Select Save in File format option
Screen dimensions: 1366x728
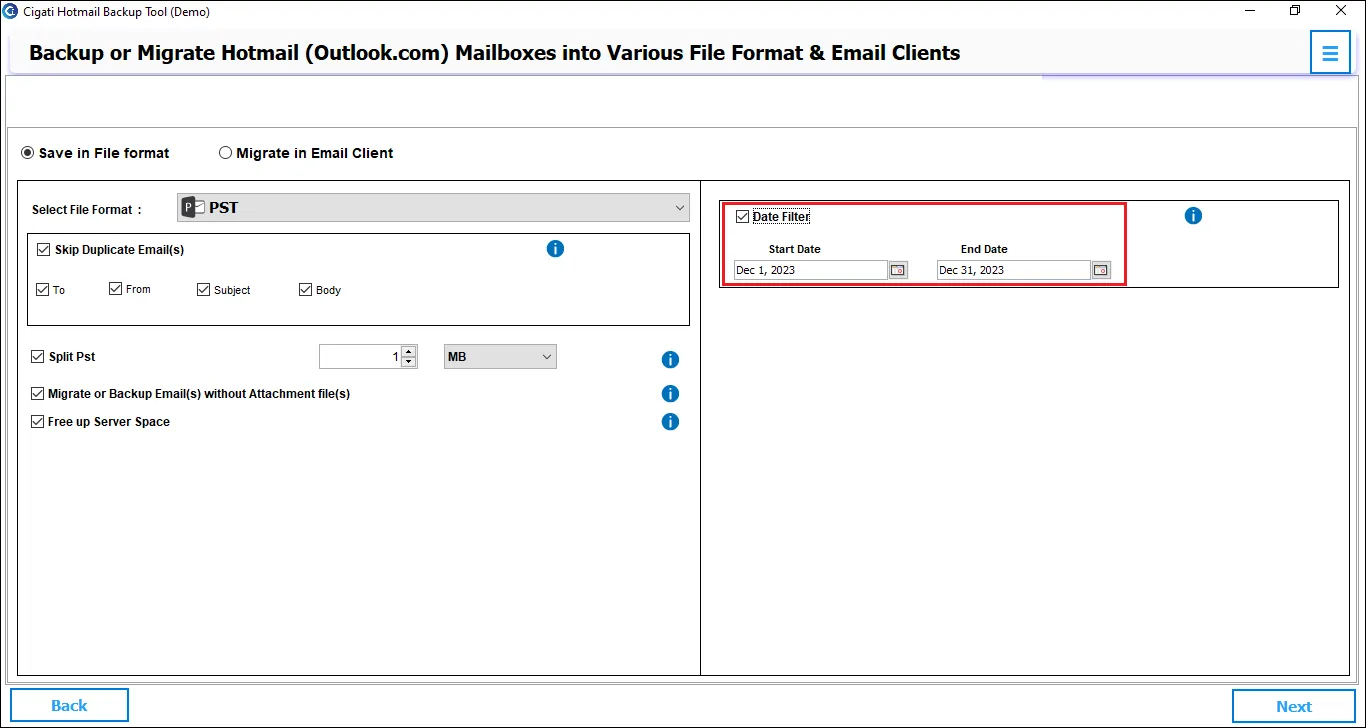click(x=96, y=153)
